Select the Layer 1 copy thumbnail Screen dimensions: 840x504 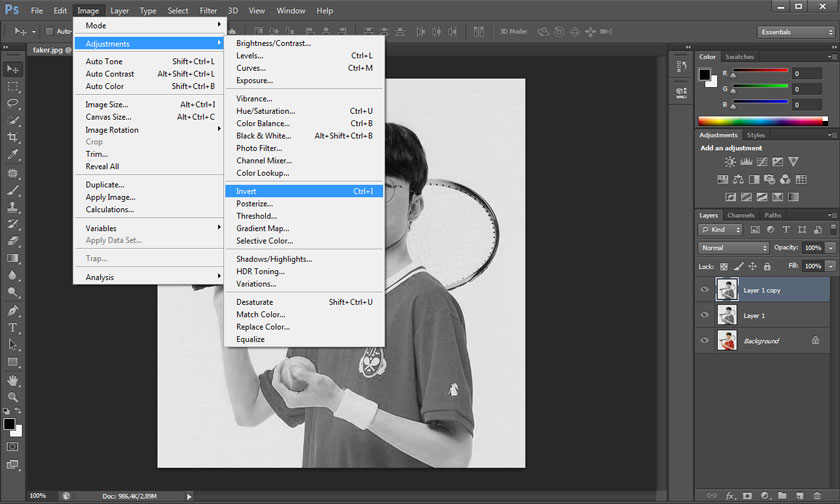[x=727, y=289]
